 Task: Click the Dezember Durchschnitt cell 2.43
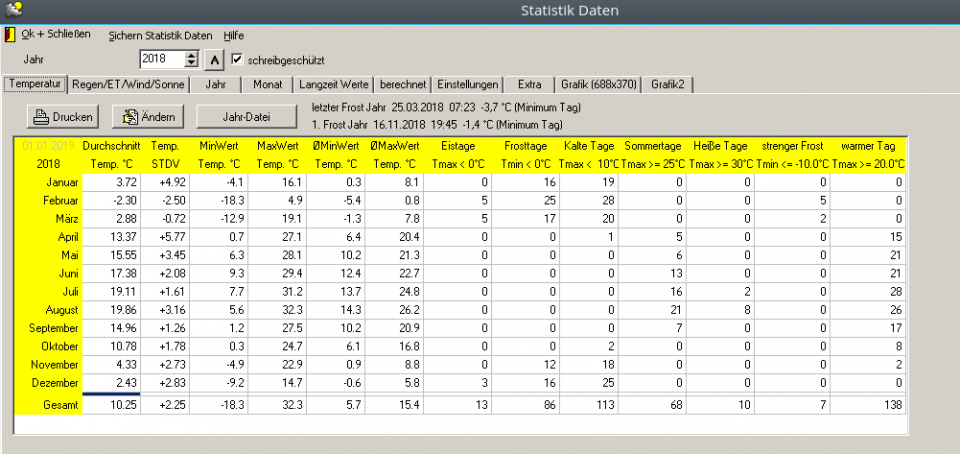(x=111, y=385)
